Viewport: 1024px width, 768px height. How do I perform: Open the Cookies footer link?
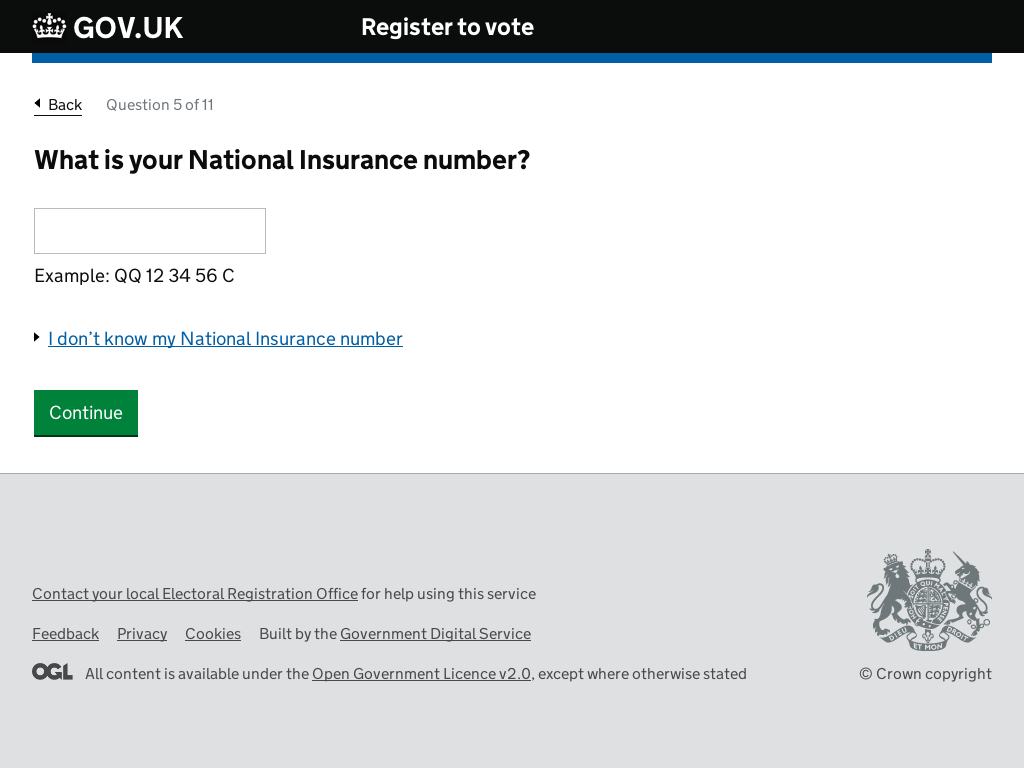click(x=213, y=634)
